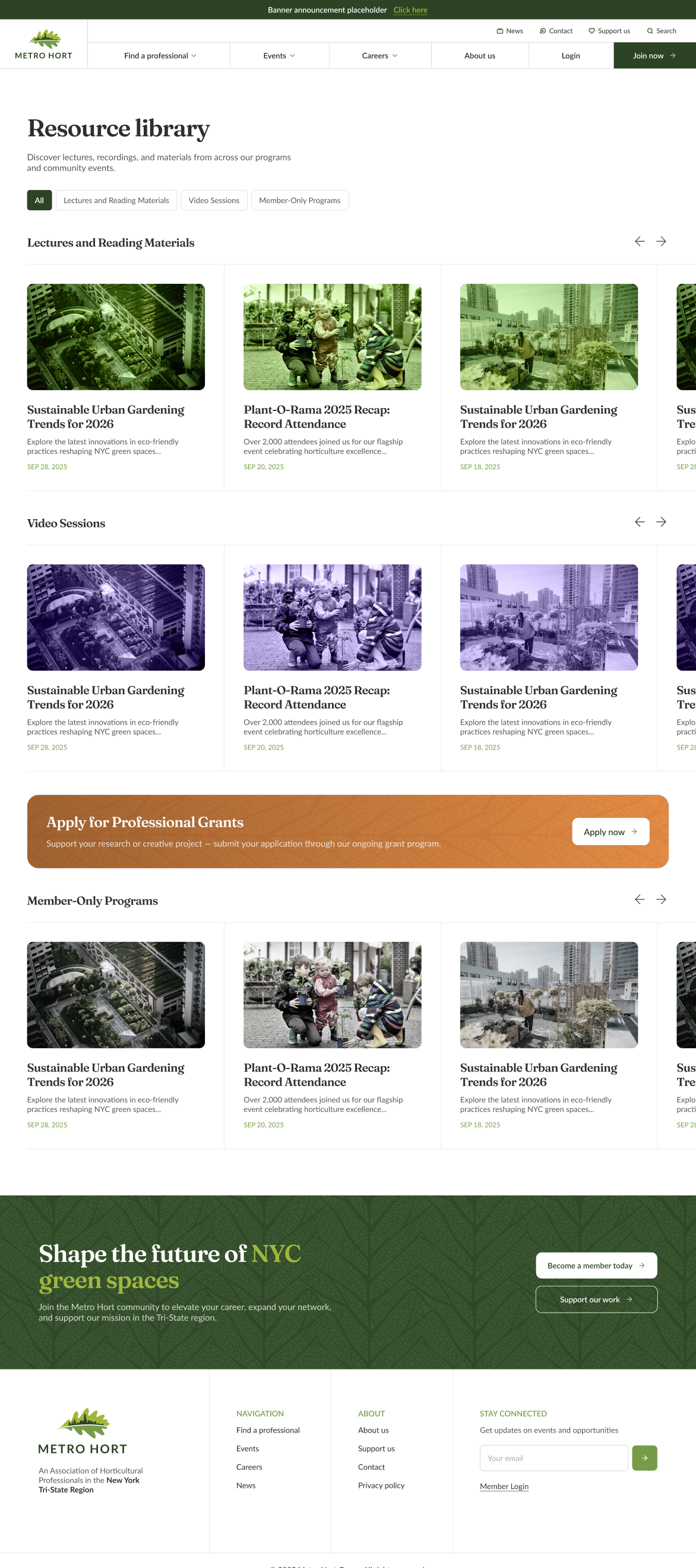Submit email with green arrow button
Screen dimensions: 696x1568
tap(644, 1458)
